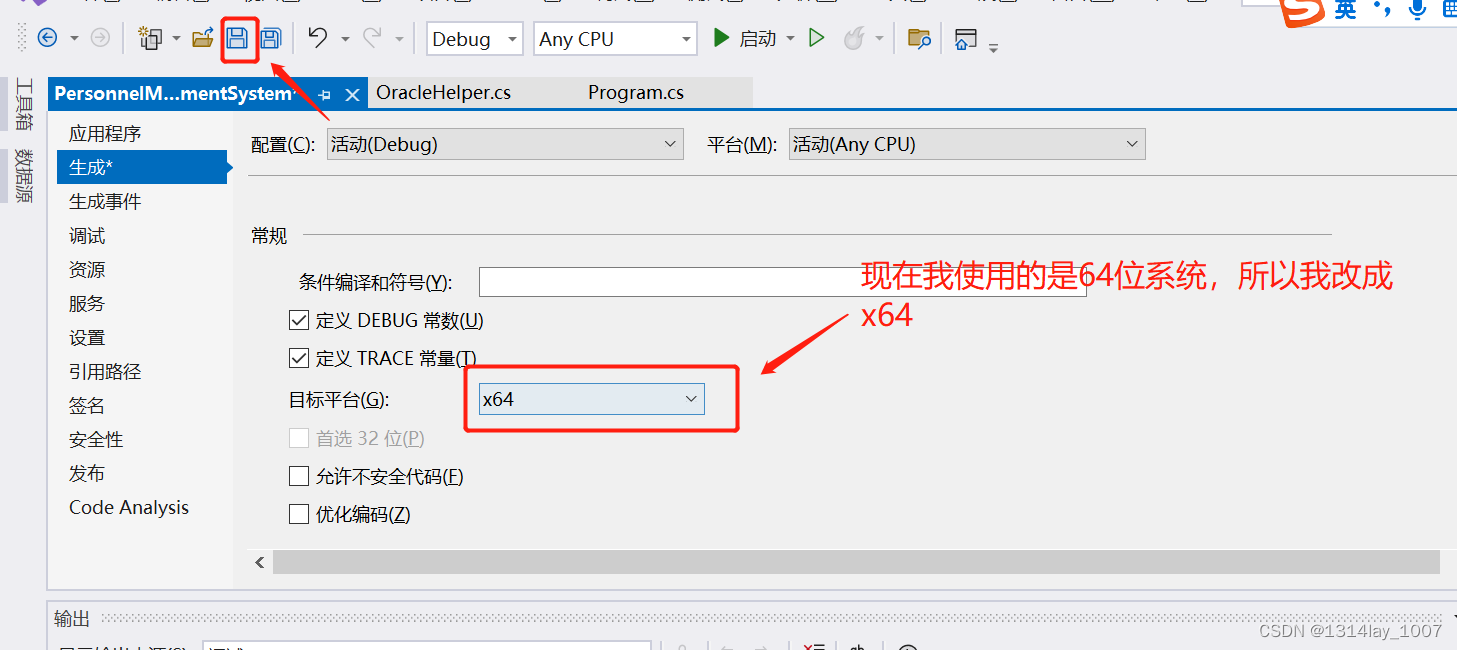Viewport: 1457px width, 650px height.
Task: Enable the 优化编码 checkbox
Action: [x=298, y=514]
